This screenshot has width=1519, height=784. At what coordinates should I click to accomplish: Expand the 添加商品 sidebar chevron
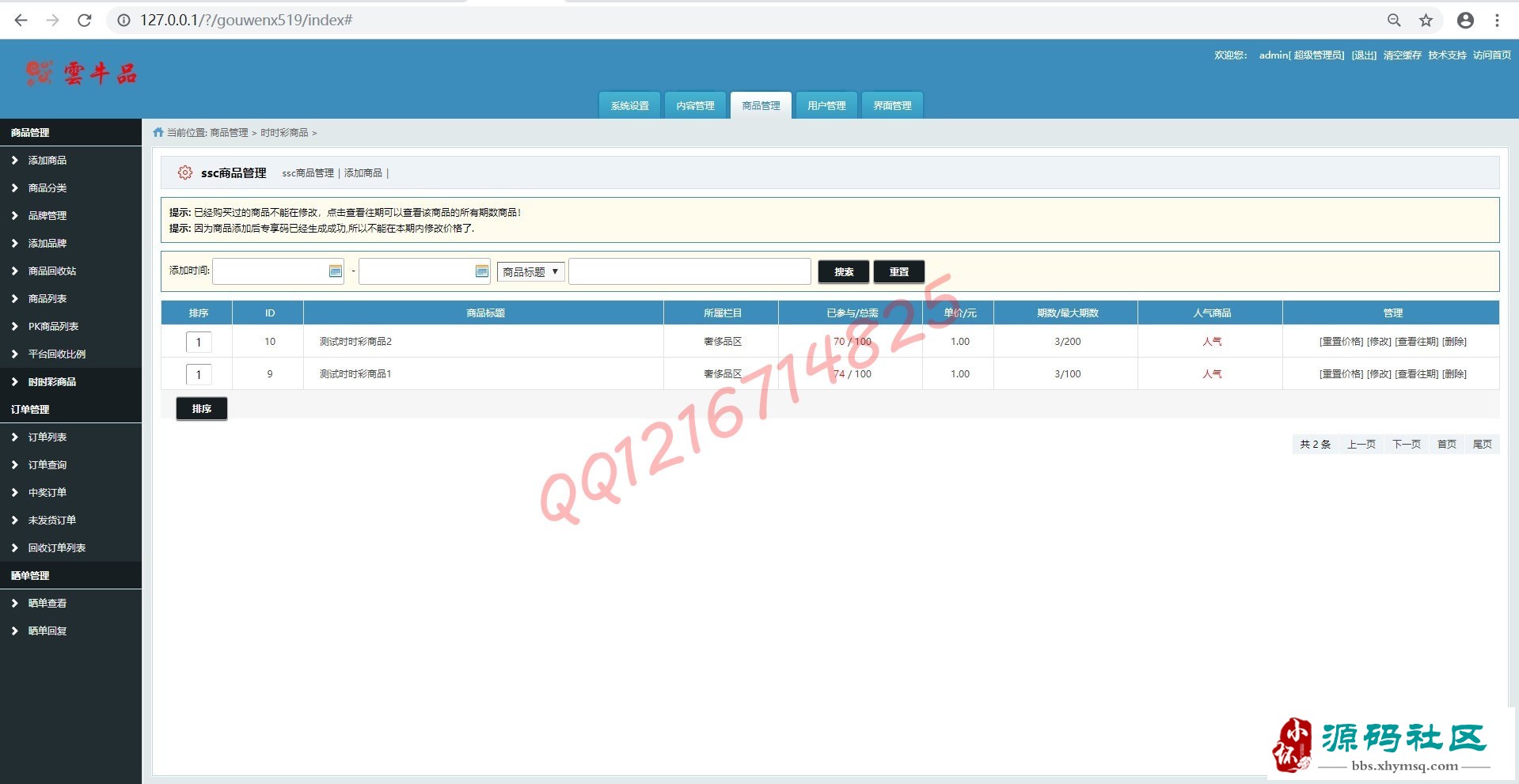point(14,160)
